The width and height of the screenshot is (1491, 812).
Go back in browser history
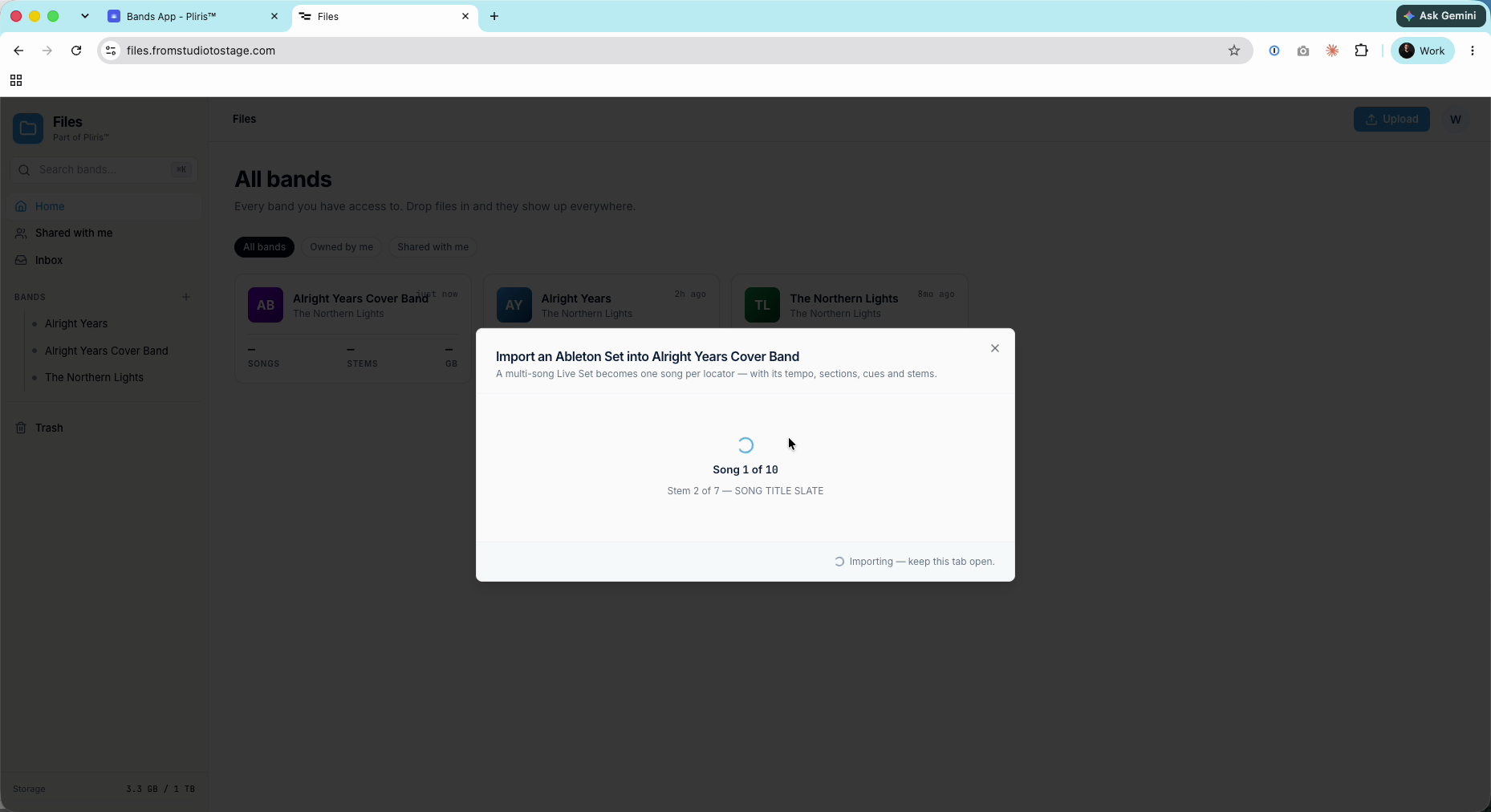tap(18, 51)
